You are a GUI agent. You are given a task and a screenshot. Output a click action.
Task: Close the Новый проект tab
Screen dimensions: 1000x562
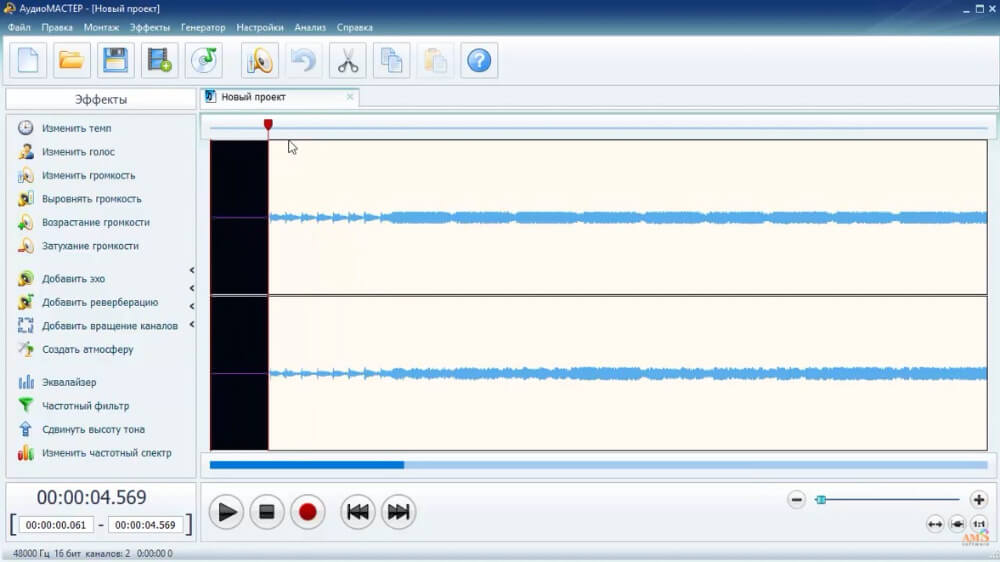(x=349, y=97)
